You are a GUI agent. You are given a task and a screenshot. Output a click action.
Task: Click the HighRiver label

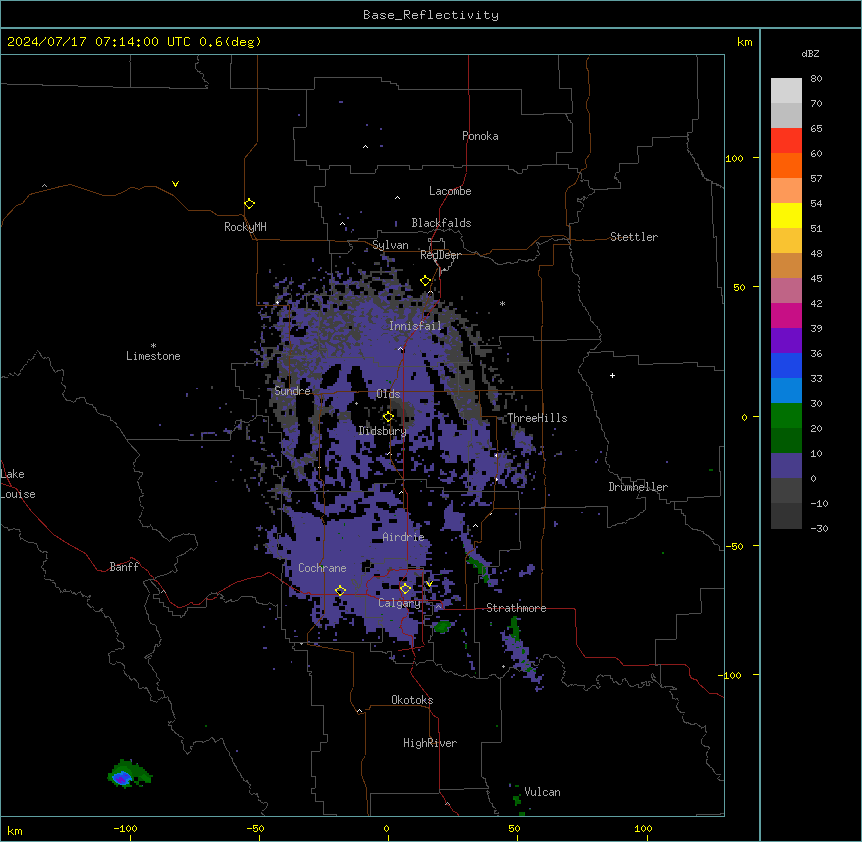[430, 743]
